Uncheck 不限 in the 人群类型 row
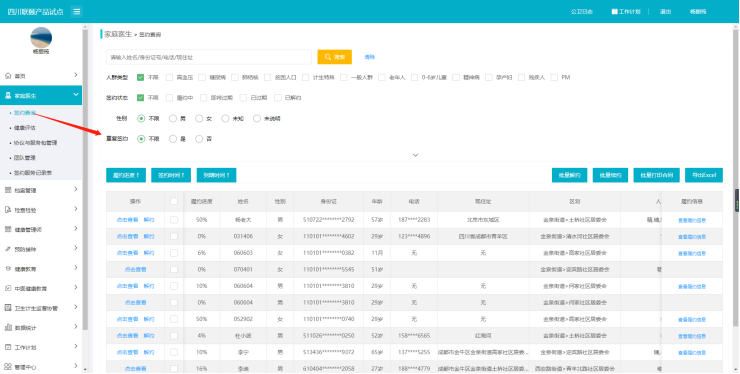The image size is (740, 374). [x=141, y=77]
